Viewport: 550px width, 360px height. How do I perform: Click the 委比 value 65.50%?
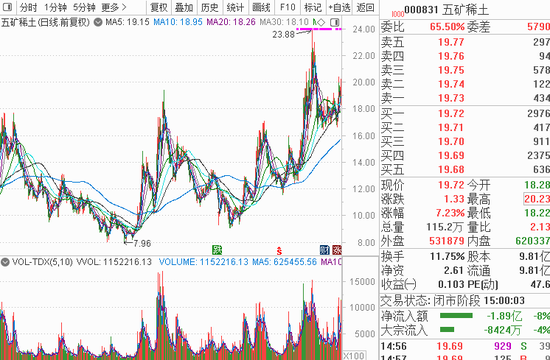coord(447,27)
